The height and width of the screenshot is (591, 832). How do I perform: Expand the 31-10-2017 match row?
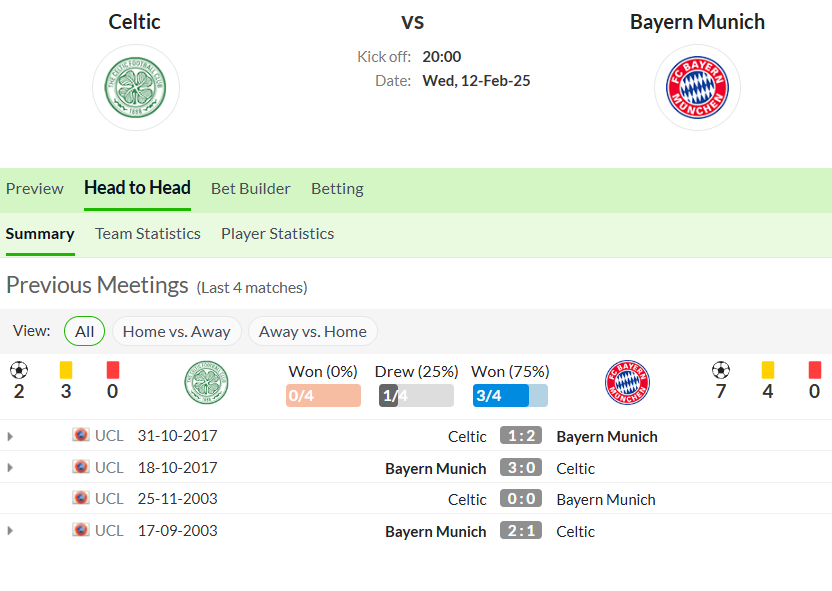[x=10, y=437]
